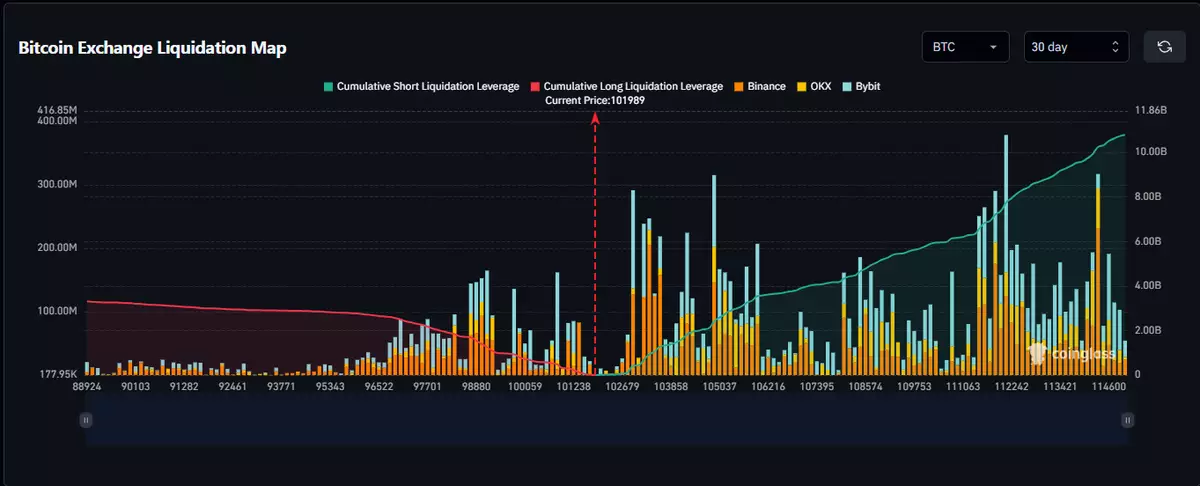Click the 105037 x-axis price label
This screenshot has height=486, width=1200.
[x=719, y=386]
